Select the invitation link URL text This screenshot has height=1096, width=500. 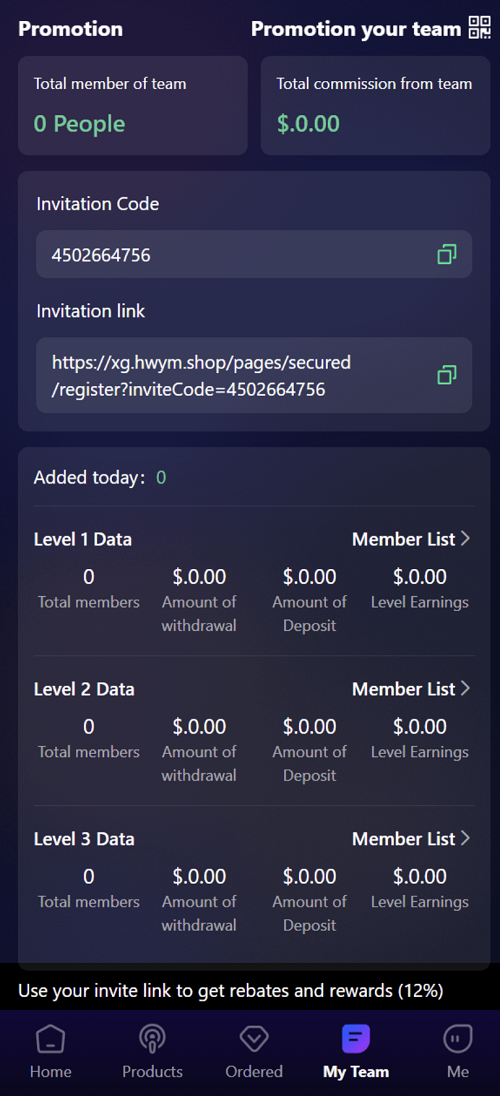[x=201, y=375]
